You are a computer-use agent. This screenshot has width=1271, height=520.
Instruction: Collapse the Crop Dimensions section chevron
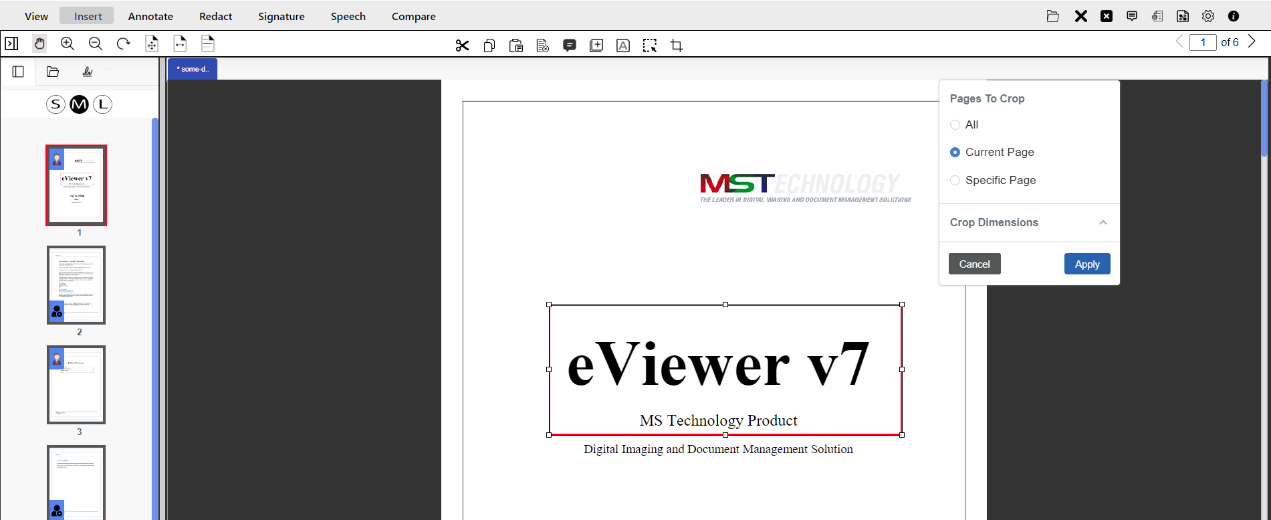(1103, 222)
